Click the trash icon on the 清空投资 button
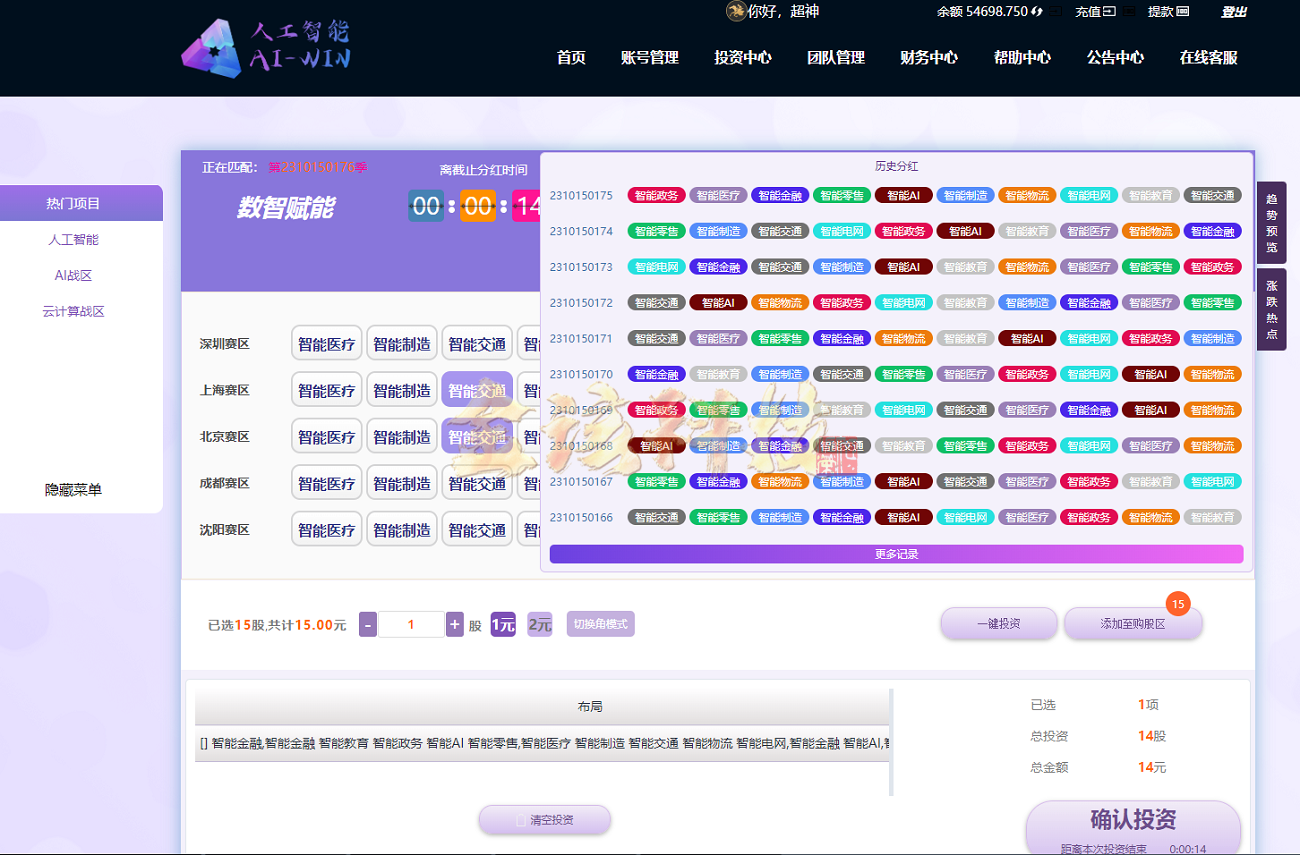The height and width of the screenshot is (855, 1300). pos(521,819)
